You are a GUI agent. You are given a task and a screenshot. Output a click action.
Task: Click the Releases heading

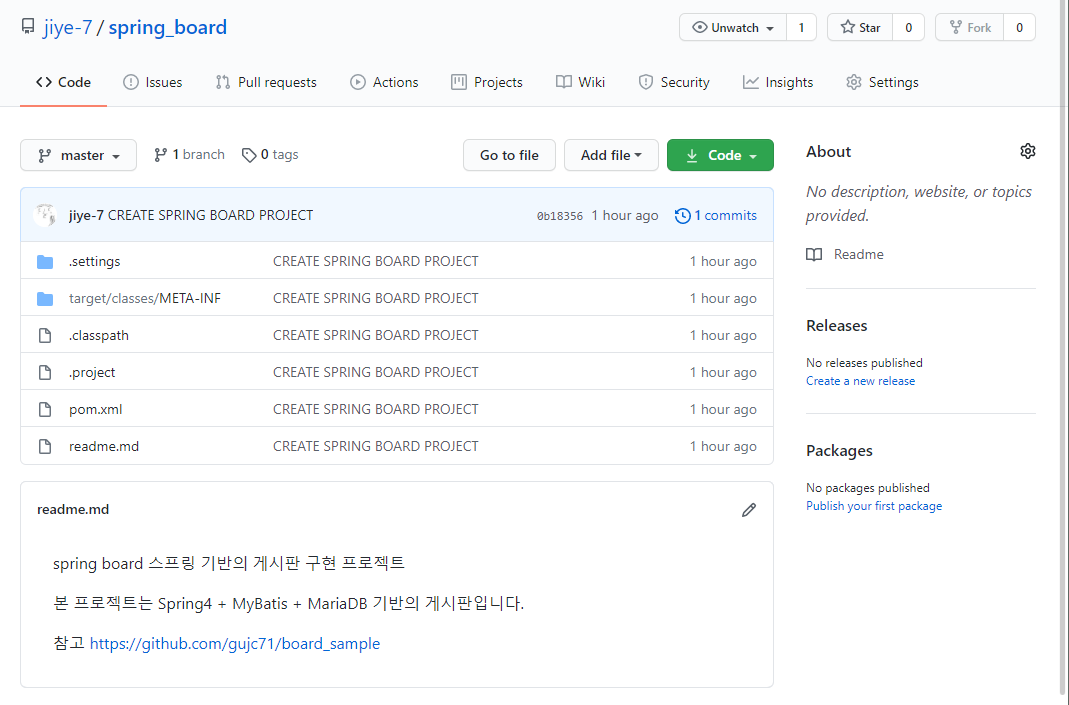click(837, 326)
